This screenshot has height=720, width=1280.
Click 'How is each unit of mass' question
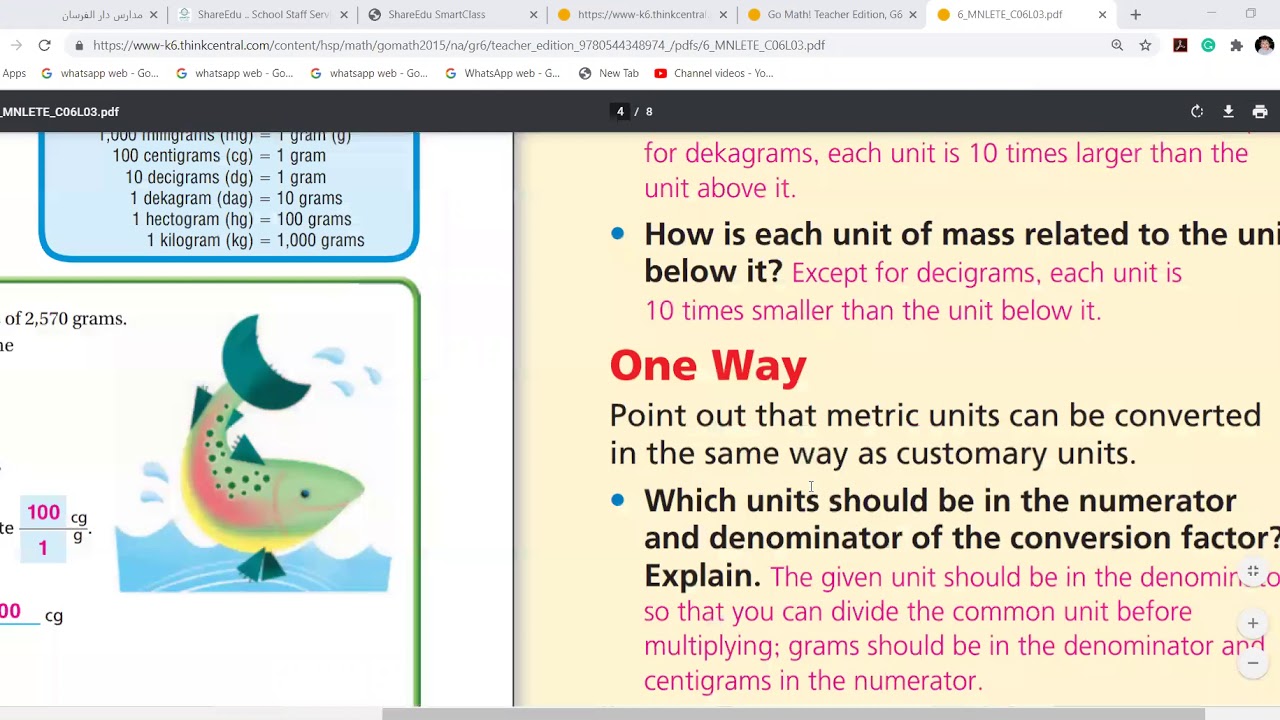click(x=960, y=252)
